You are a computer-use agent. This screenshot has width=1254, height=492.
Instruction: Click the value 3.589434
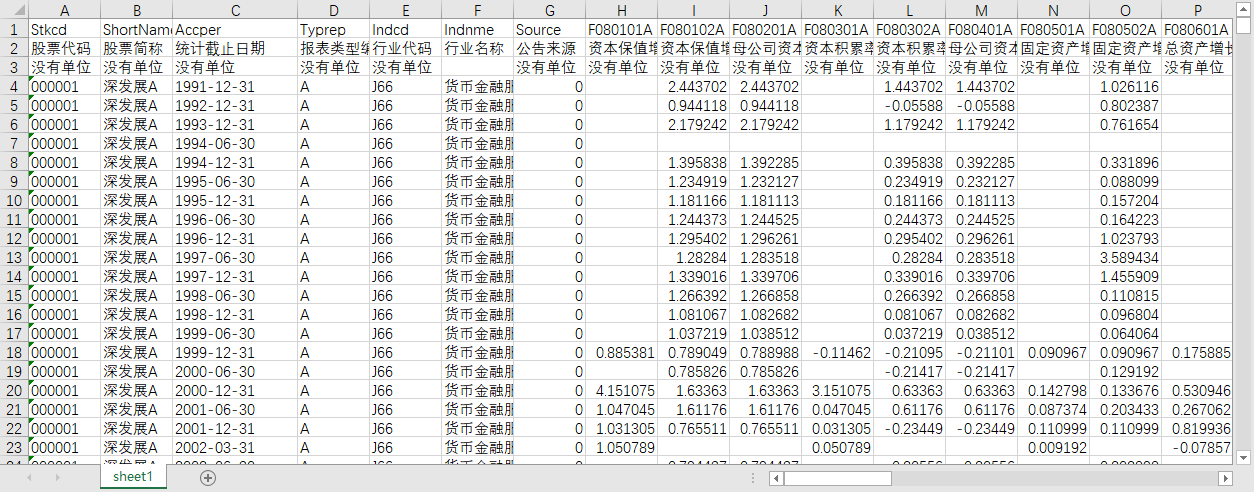pyautogui.click(x=1126, y=258)
